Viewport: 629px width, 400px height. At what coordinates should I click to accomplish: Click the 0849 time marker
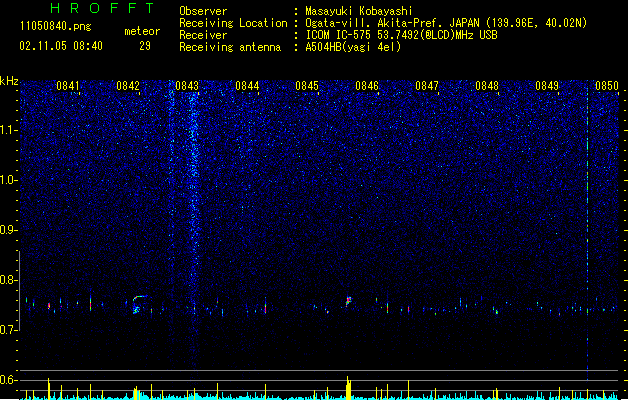pyautogui.click(x=547, y=86)
